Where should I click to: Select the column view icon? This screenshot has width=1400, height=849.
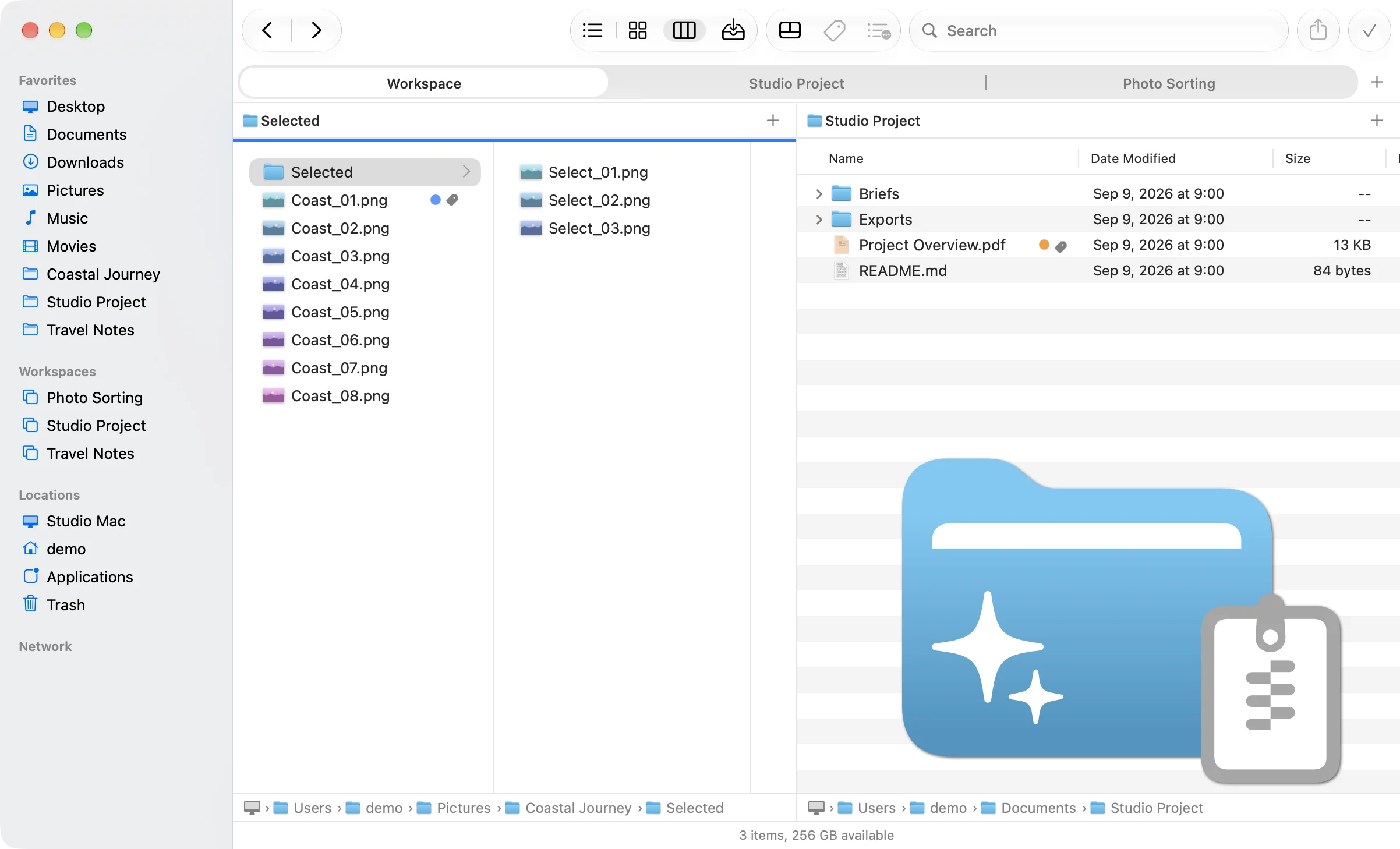point(684,30)
